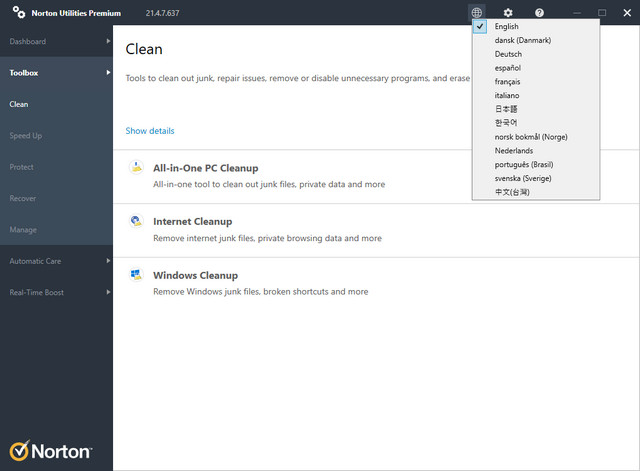
Task: Switch language to español
Action: coord(508,68)
